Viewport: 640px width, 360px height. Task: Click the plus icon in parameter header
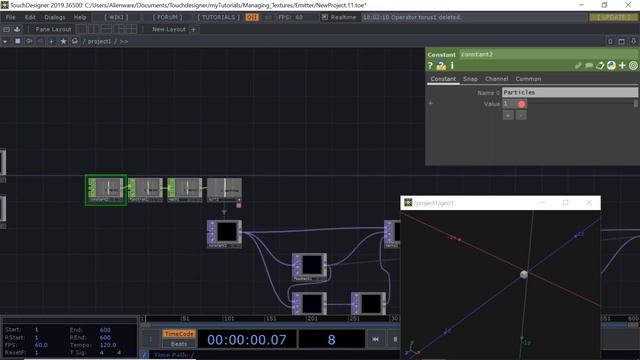coord(622,65)
